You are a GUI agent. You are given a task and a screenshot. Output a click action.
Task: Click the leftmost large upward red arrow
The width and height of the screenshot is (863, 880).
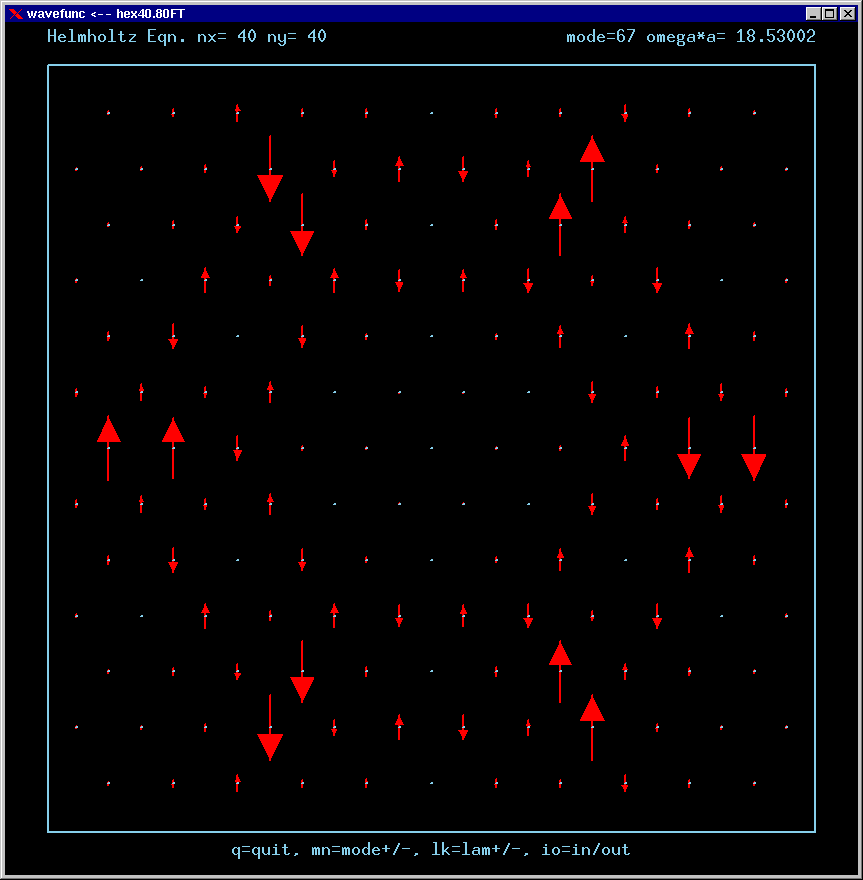coord(109,447)
